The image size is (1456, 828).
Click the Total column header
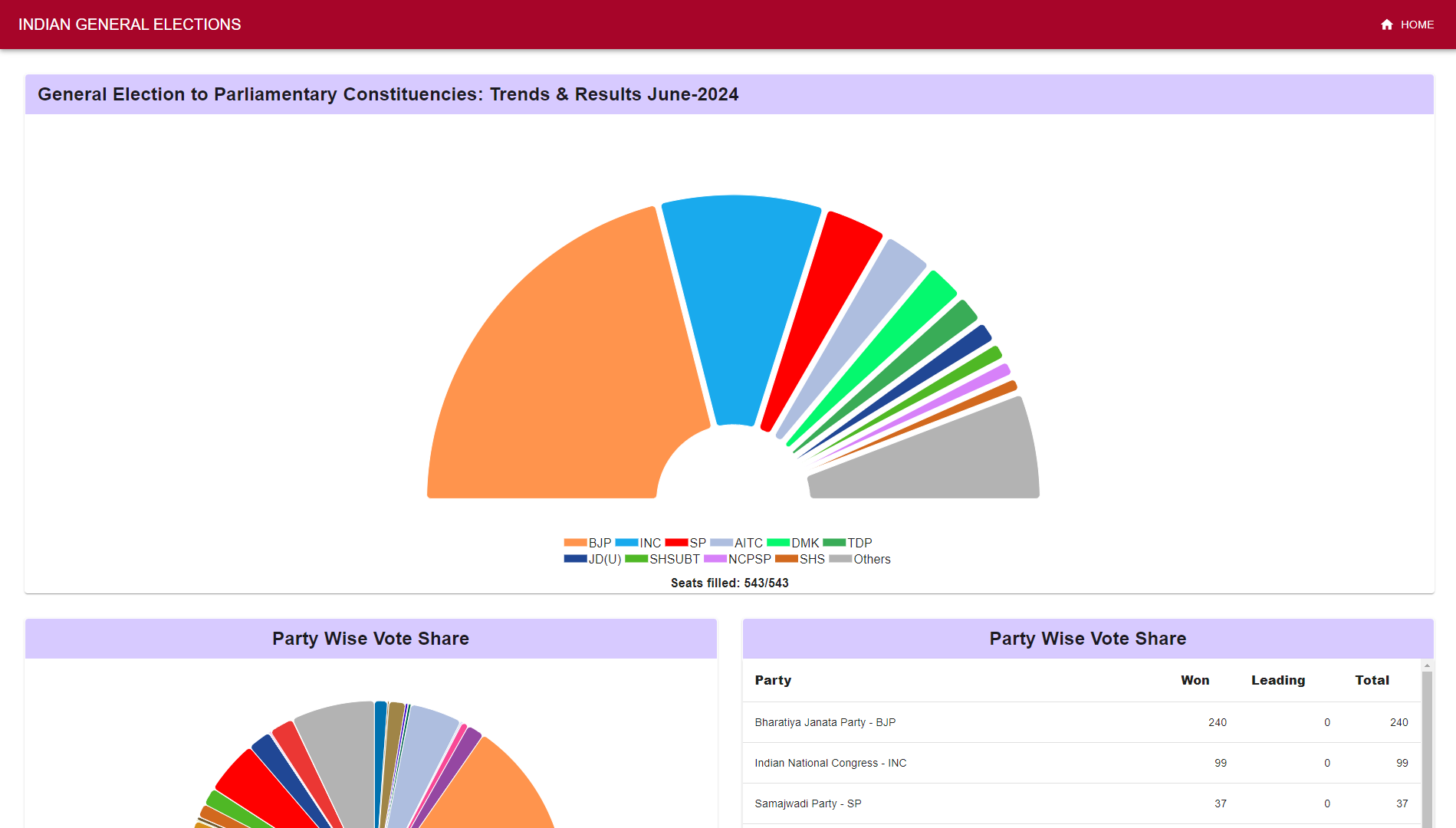click(1372, 680)
